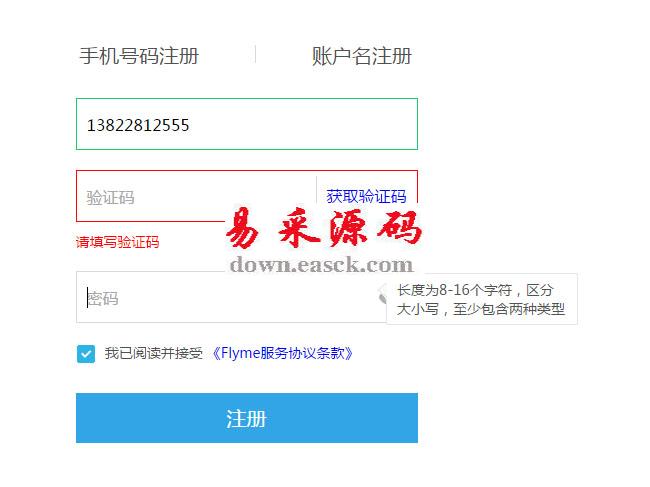Open the 《Flyme服务协议条款》 link
The height and width of the screenshot is (487, 650).
(x=283, y=353)
